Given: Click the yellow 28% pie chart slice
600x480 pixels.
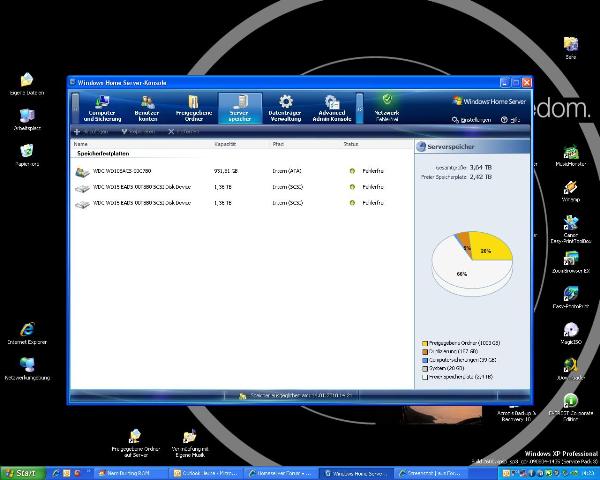Looking at the screenshot, I should (x=491, y=248).
